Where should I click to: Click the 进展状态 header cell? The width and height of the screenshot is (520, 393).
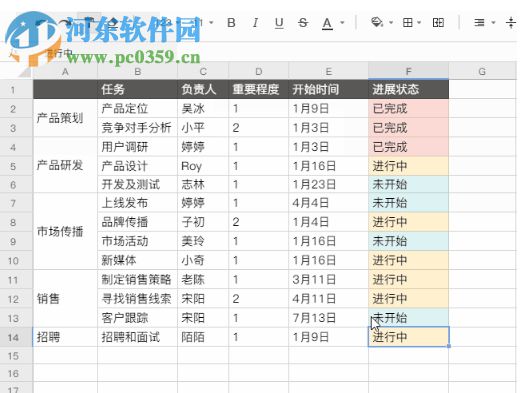409,89
